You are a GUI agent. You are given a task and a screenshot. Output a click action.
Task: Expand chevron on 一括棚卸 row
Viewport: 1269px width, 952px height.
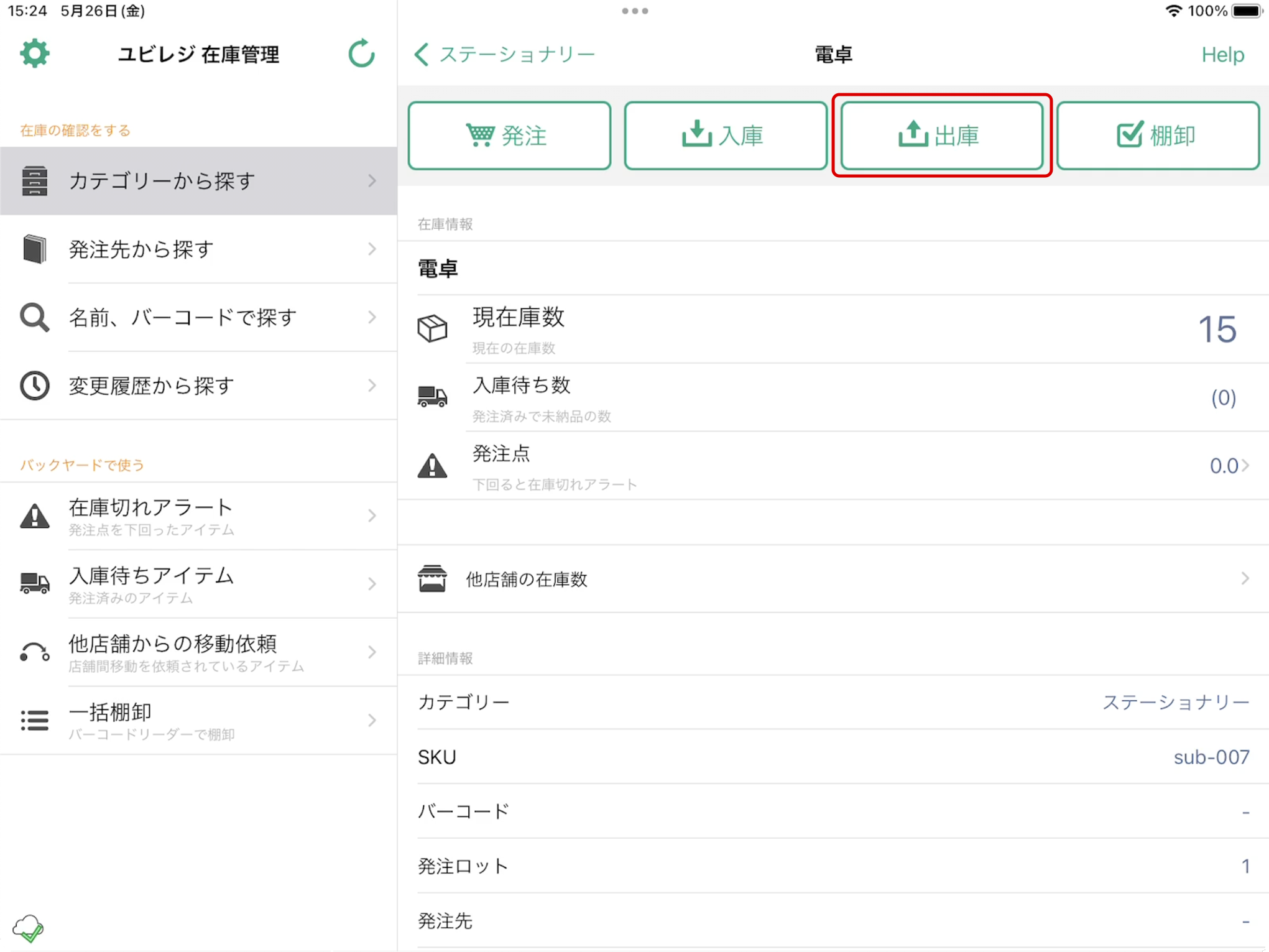[x=372, y=720]
